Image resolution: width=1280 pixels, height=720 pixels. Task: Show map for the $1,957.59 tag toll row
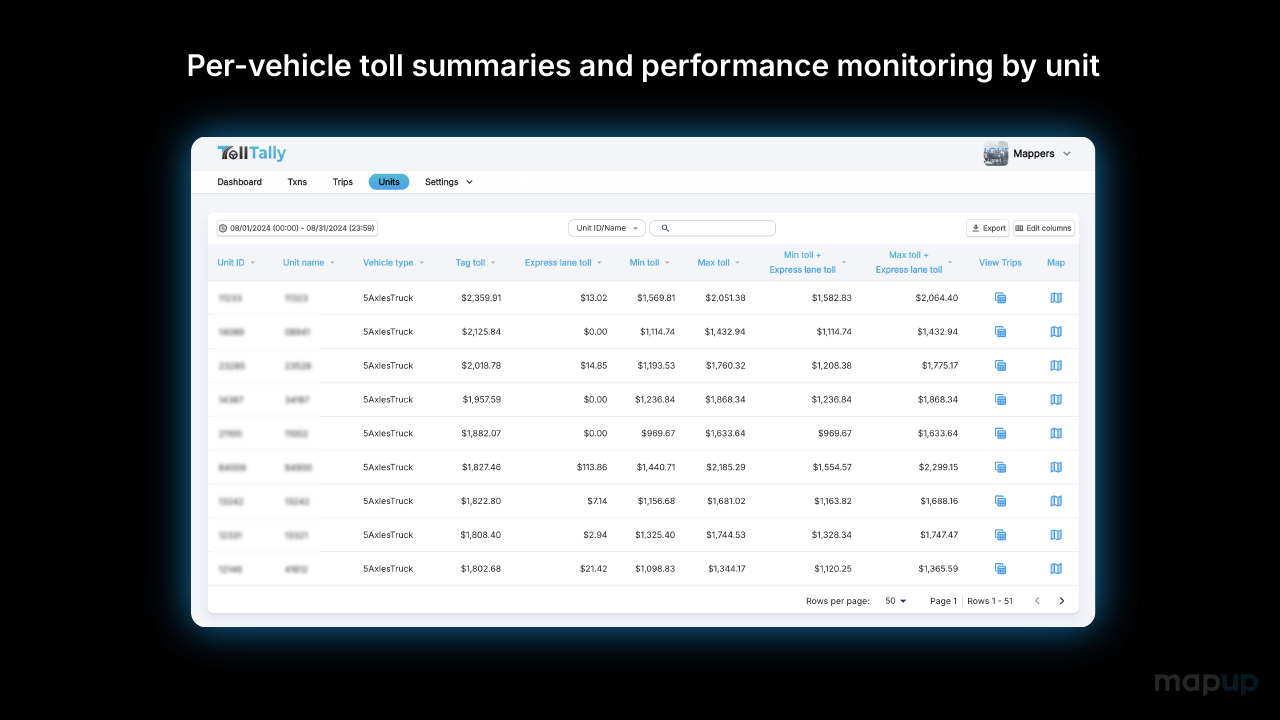[1056, 400]
